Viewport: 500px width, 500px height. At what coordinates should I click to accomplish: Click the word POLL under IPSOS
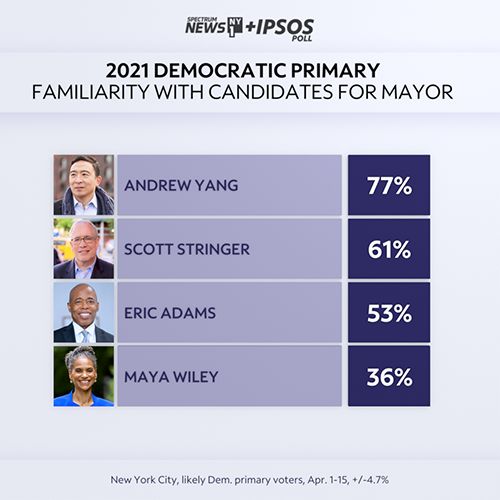pos(302,38)
